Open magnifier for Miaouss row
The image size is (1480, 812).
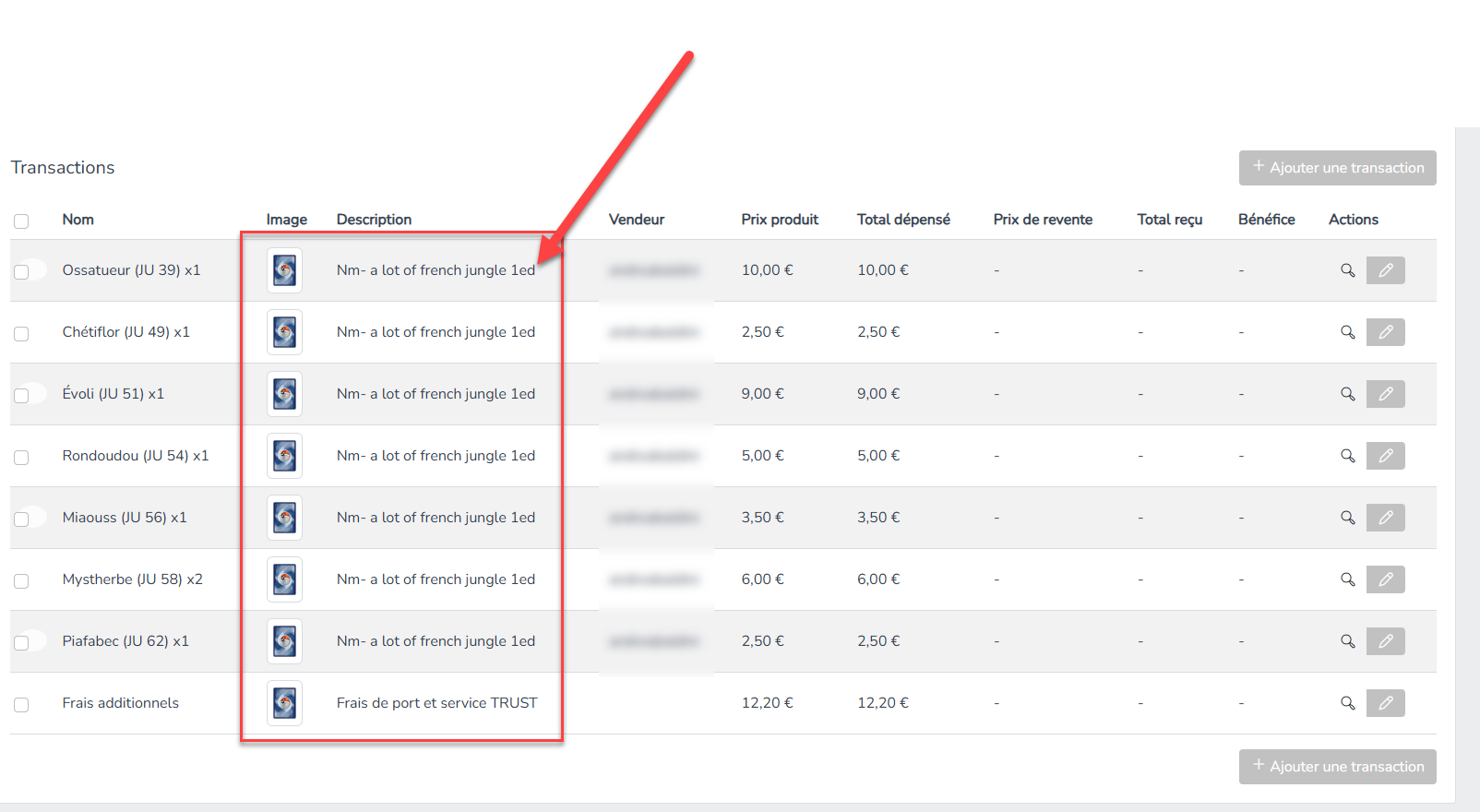tap(1347, 518)
